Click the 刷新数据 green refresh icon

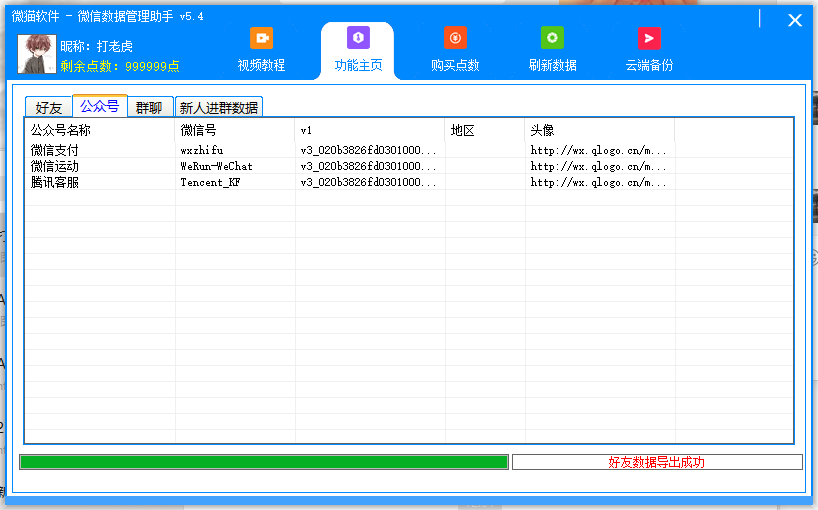[x=552, y=38]
